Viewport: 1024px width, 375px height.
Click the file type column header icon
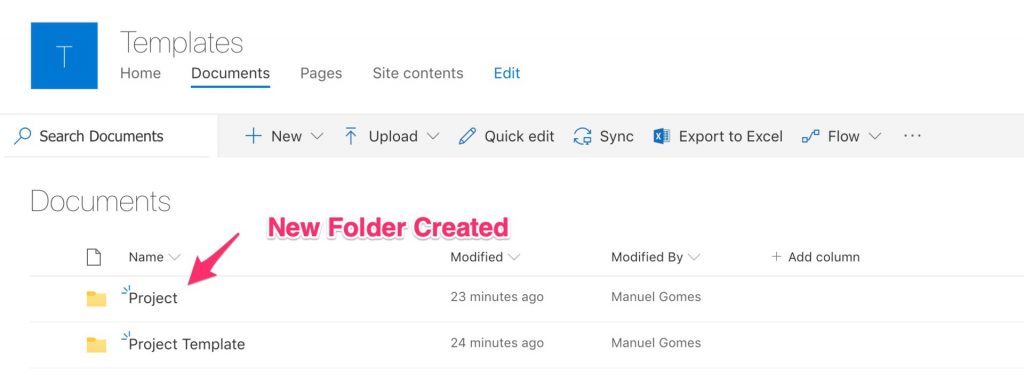coord(94,257)
